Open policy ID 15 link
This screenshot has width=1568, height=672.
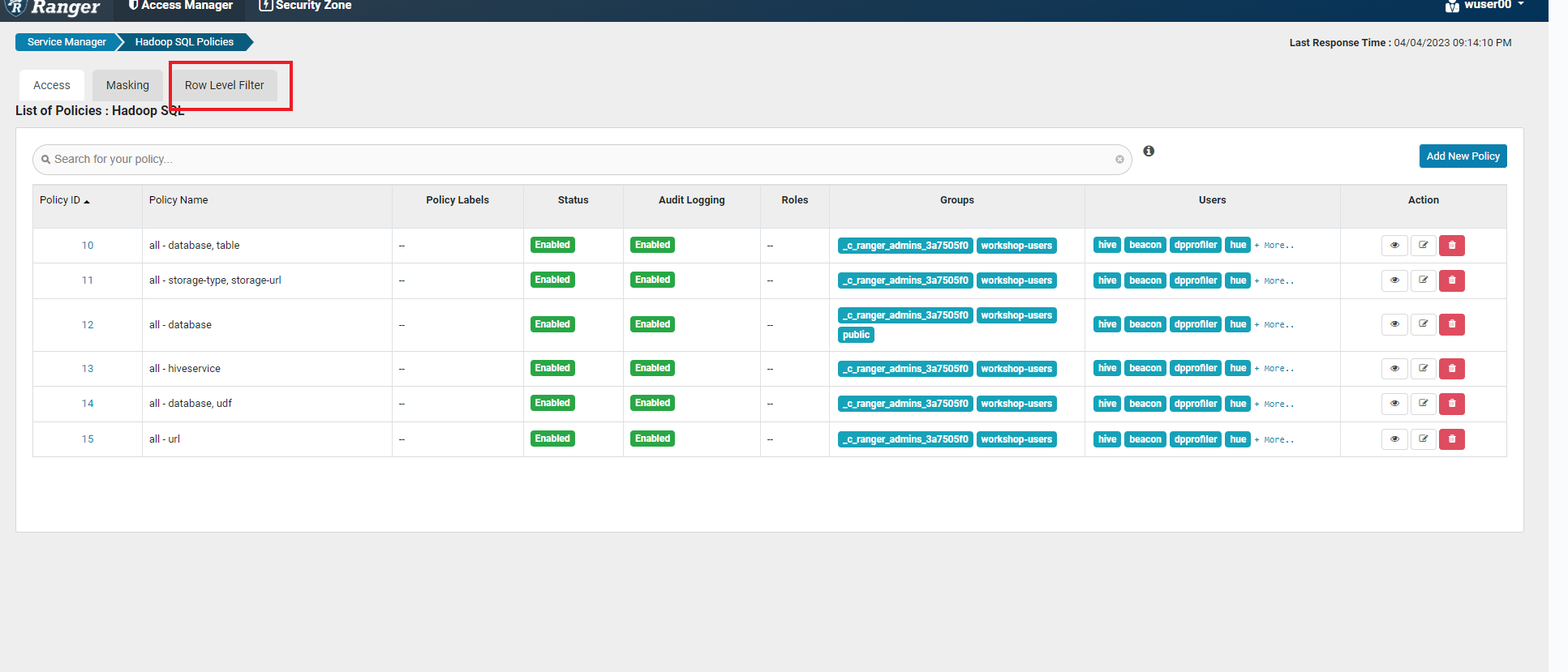(88, 439)
